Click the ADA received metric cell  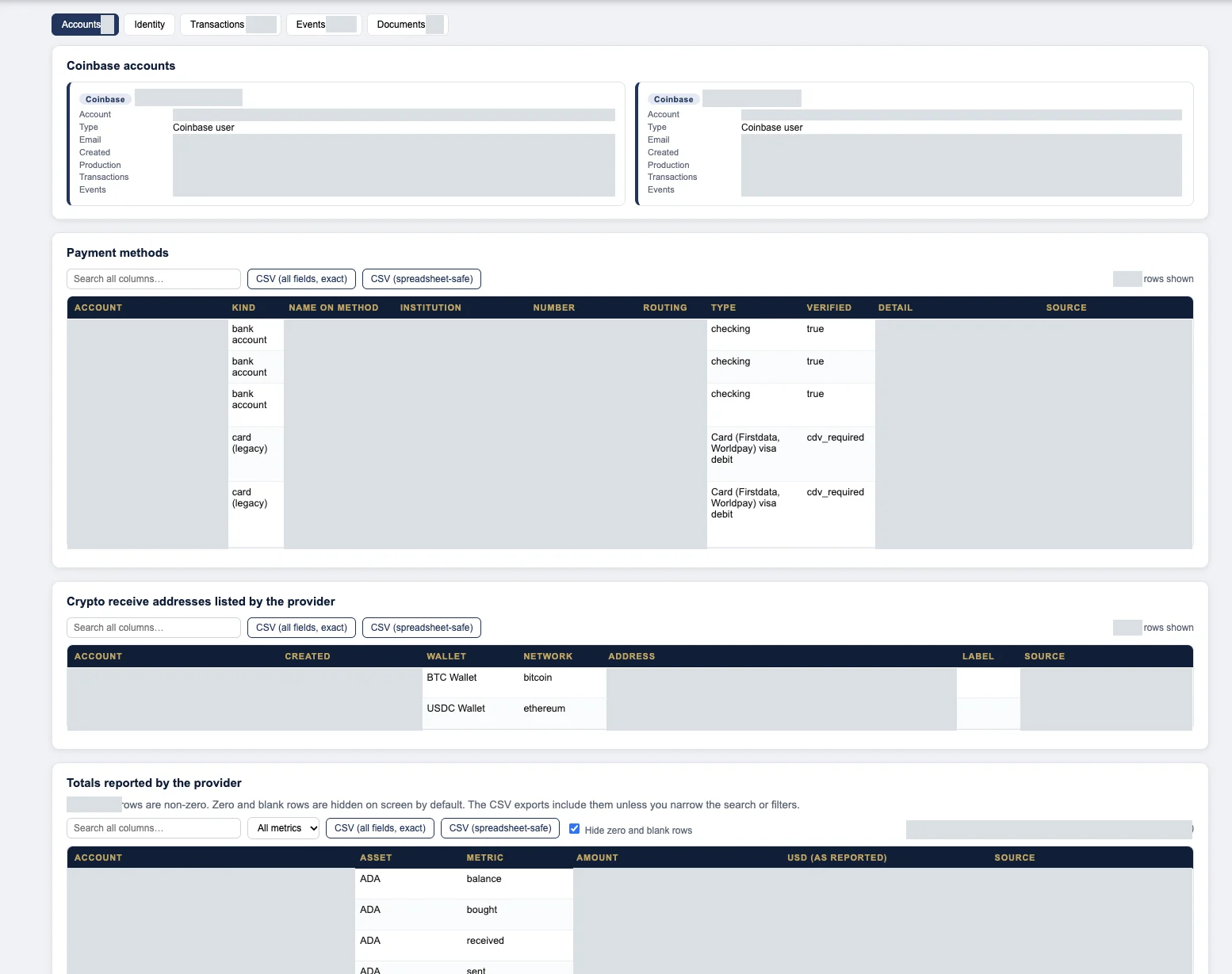485,941
